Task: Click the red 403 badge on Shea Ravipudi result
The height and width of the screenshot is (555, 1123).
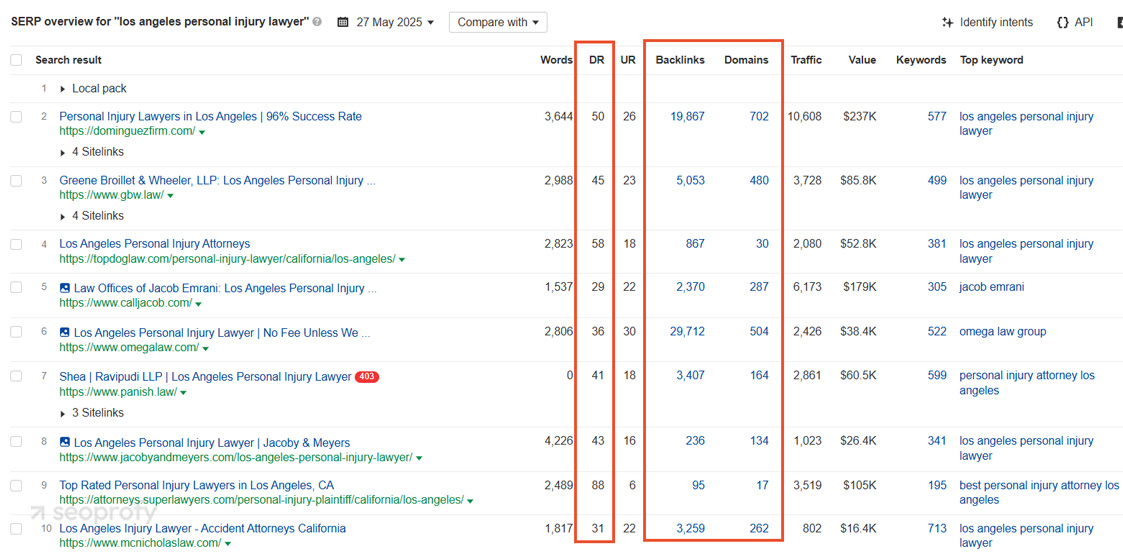Action: coord(367,377)
